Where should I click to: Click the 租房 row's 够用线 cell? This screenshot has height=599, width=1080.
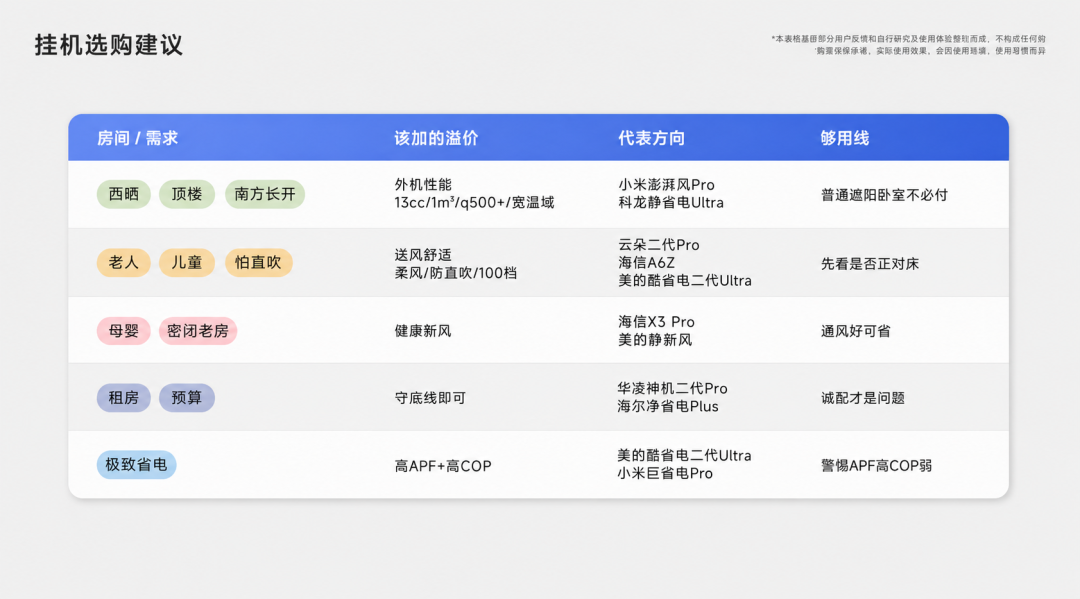pos(863,398)
